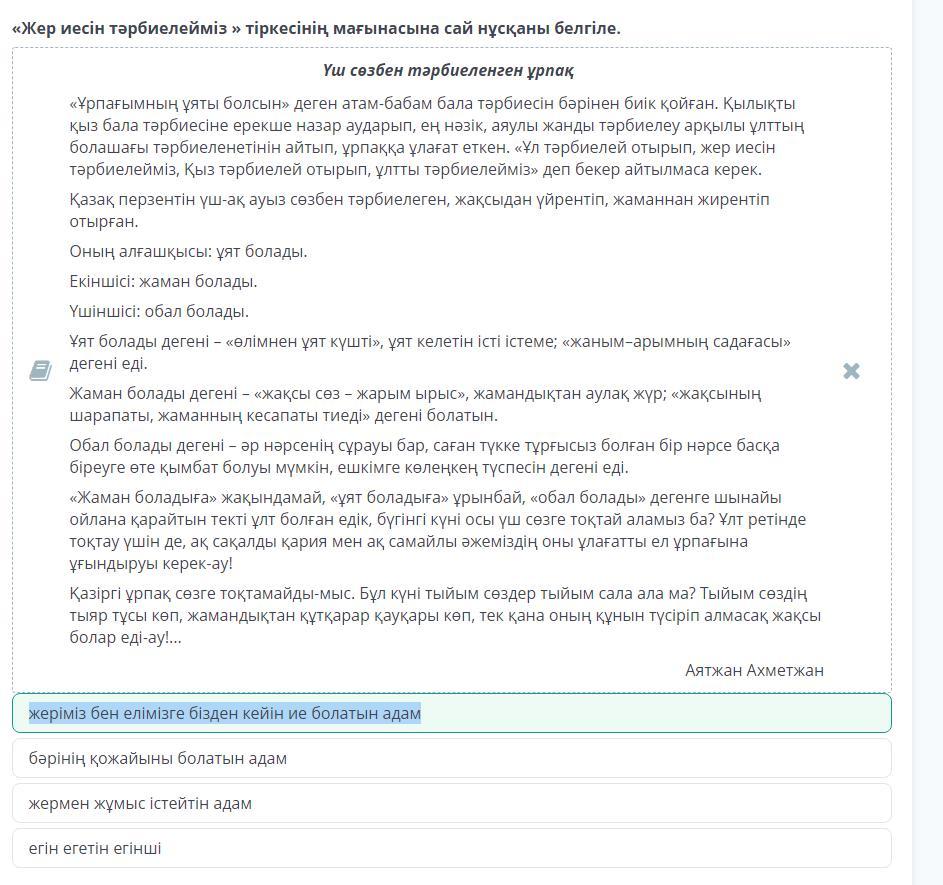Click the paragraph starting «Қазіргі ұрпақ сөзге тоқтамайды-мыс»
The width and height of the screenshot is (943, 885).
pyautogui.click(x=445, y=615)
